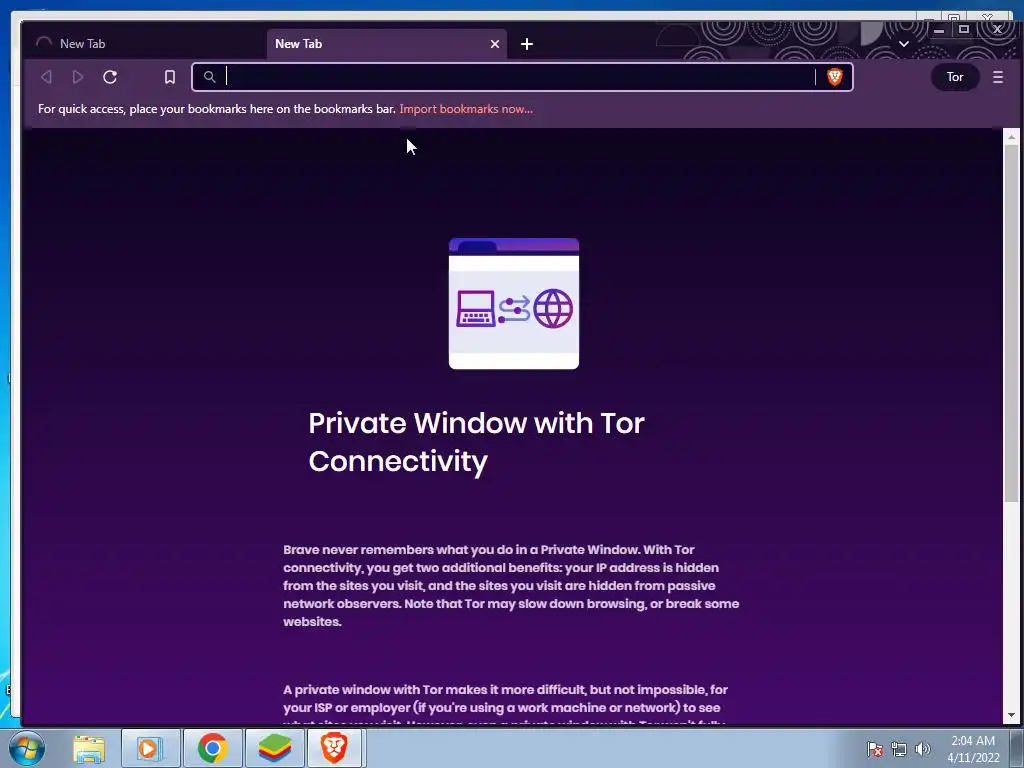Click the scrollbar down arrow
1024x768 pixels.
click(x=1012, y=716)
